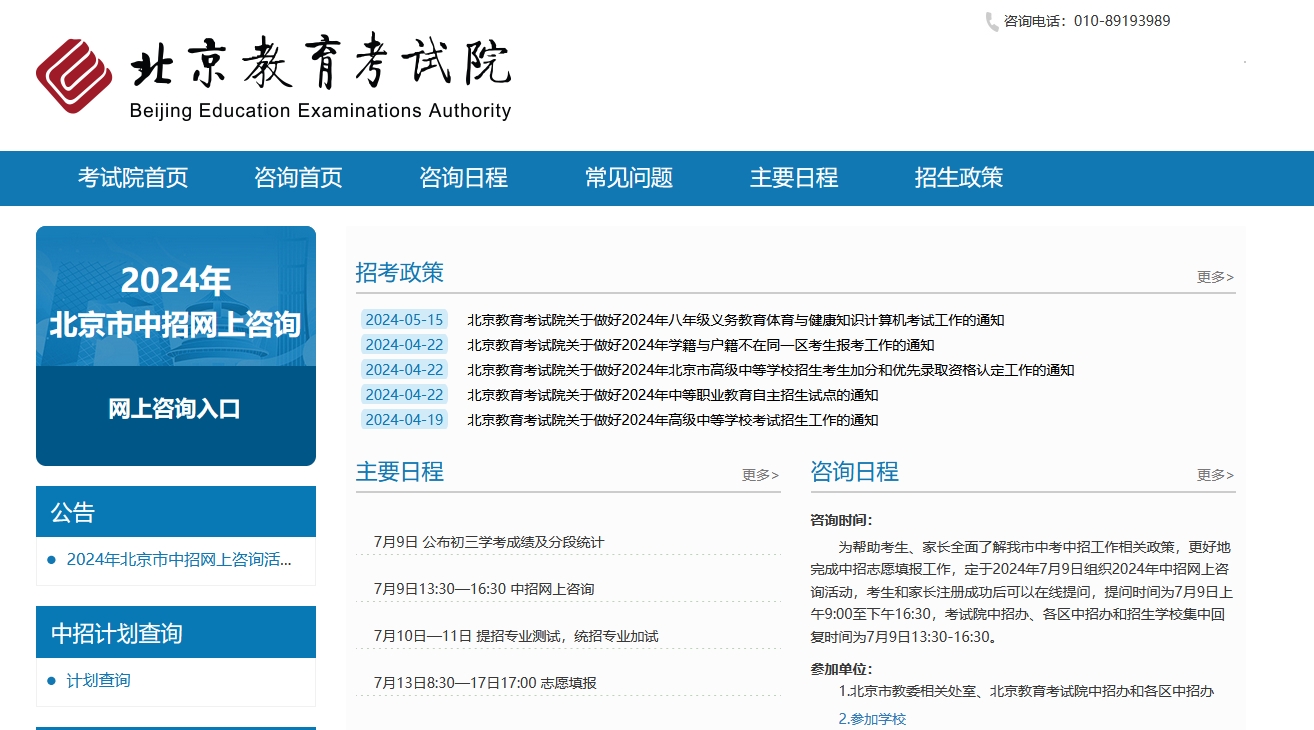Click 7月9日 公布初三学考成绩及分段统计 entry
1314x730 pixels.
(489, 542)
